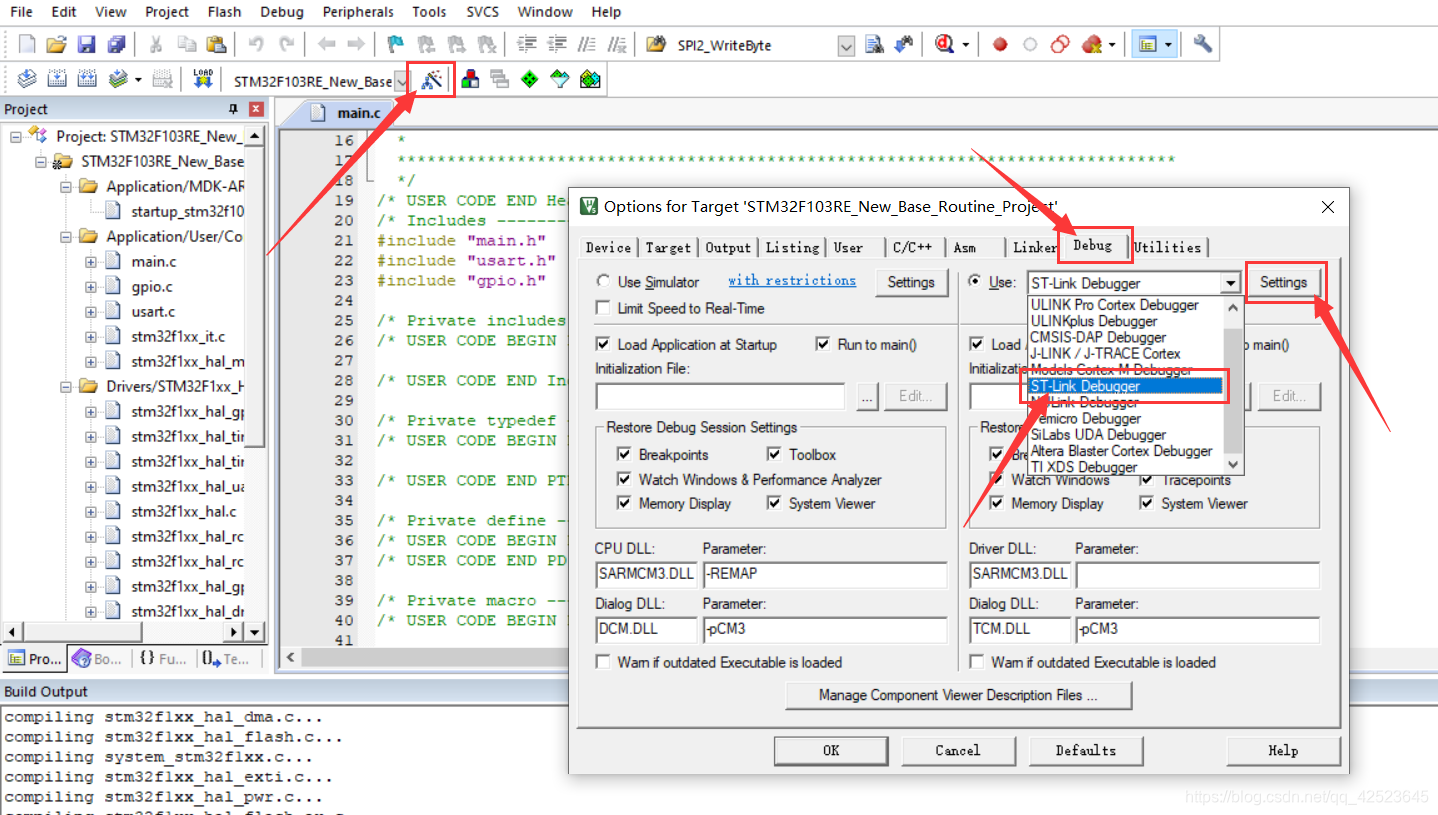Build target files icon
Screen dimensions: 1438x815
click(57, 79)
